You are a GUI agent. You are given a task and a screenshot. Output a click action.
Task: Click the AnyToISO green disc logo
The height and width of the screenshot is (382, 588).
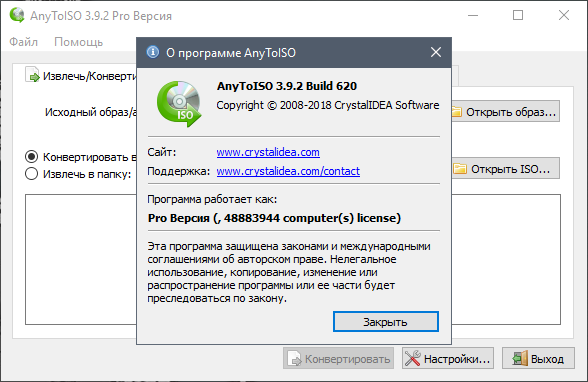(179, 104)
